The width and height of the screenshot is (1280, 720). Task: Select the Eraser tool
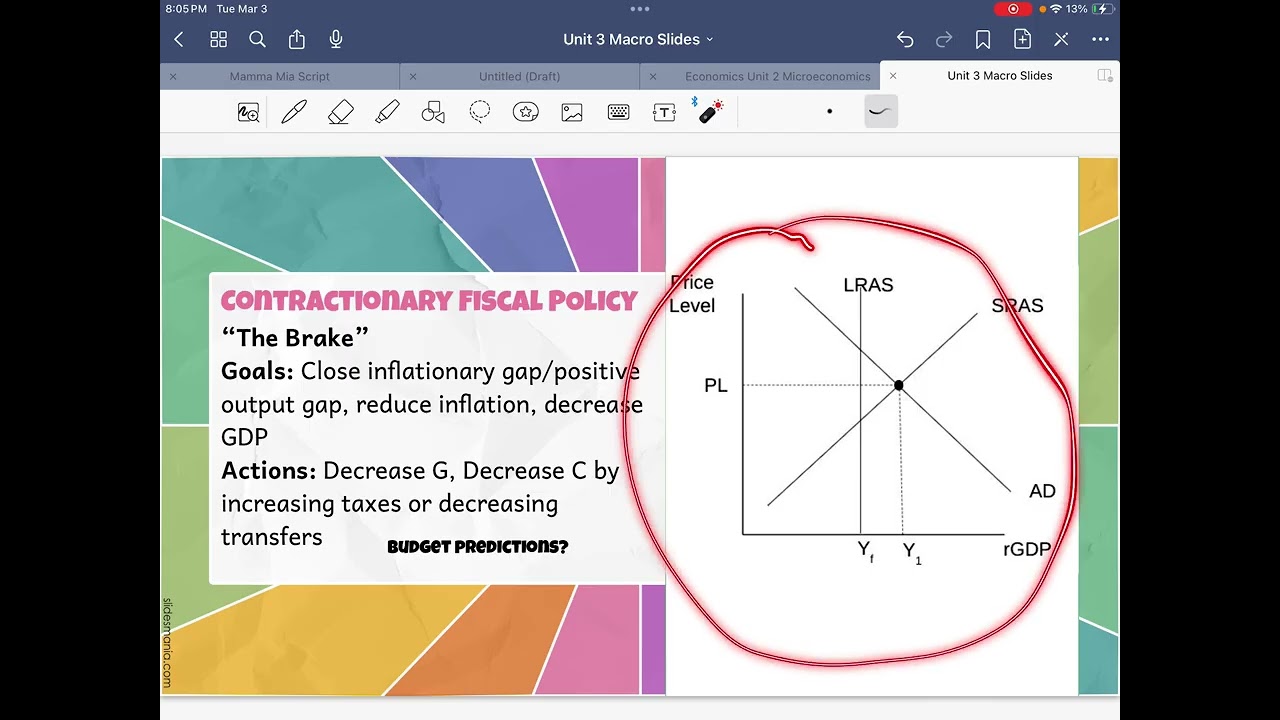341,112
